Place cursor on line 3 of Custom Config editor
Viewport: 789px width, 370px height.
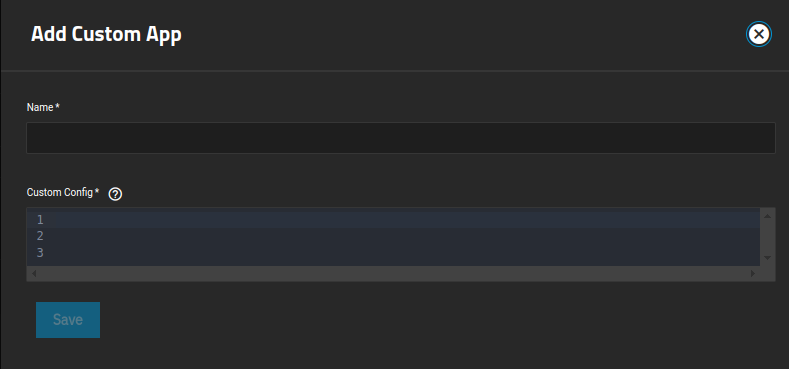coord(403,253)
